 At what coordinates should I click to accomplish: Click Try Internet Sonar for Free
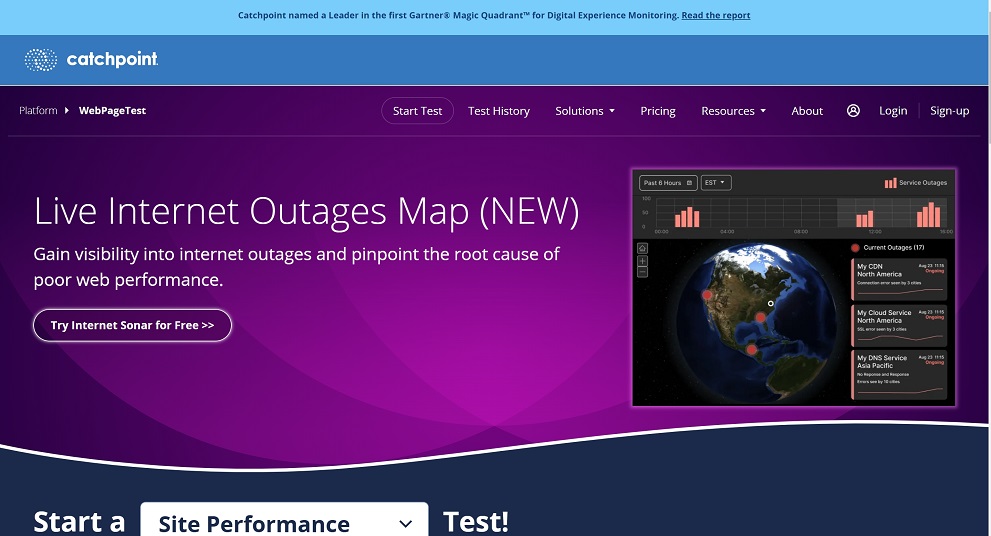[x=132, y=325]
